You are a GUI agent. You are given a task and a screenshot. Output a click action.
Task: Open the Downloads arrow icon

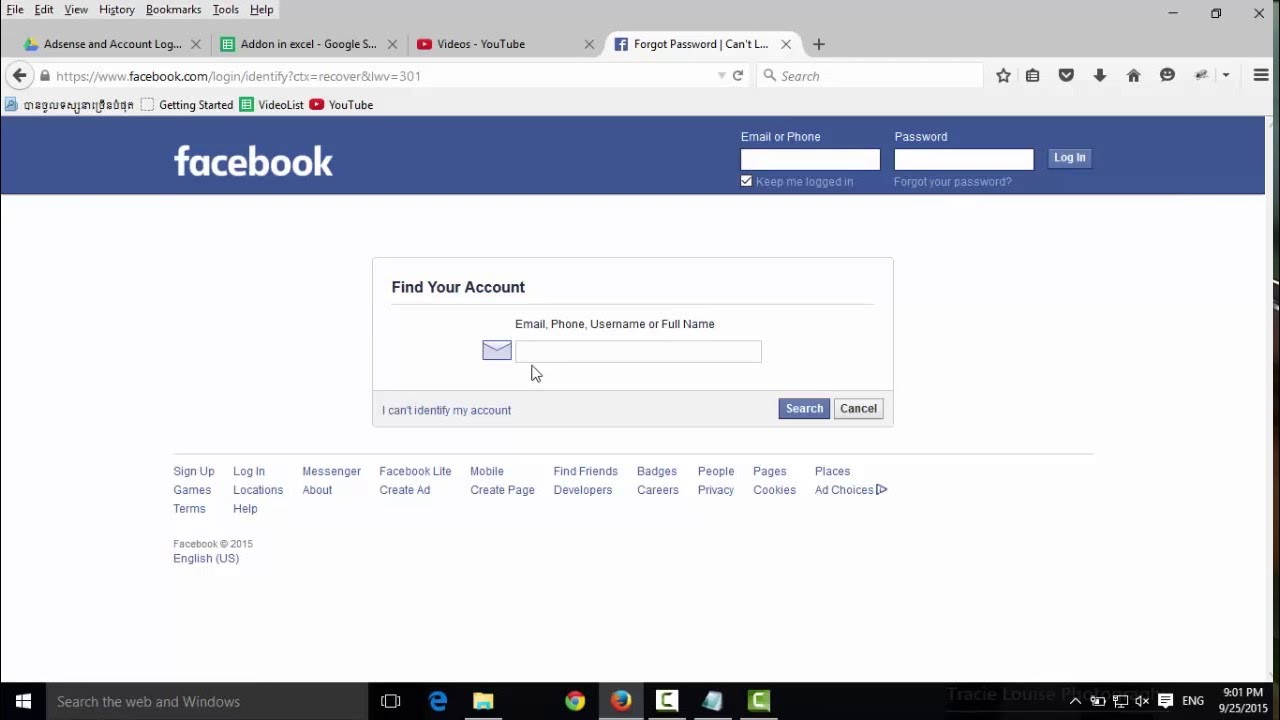click(x=1100, y=76)
